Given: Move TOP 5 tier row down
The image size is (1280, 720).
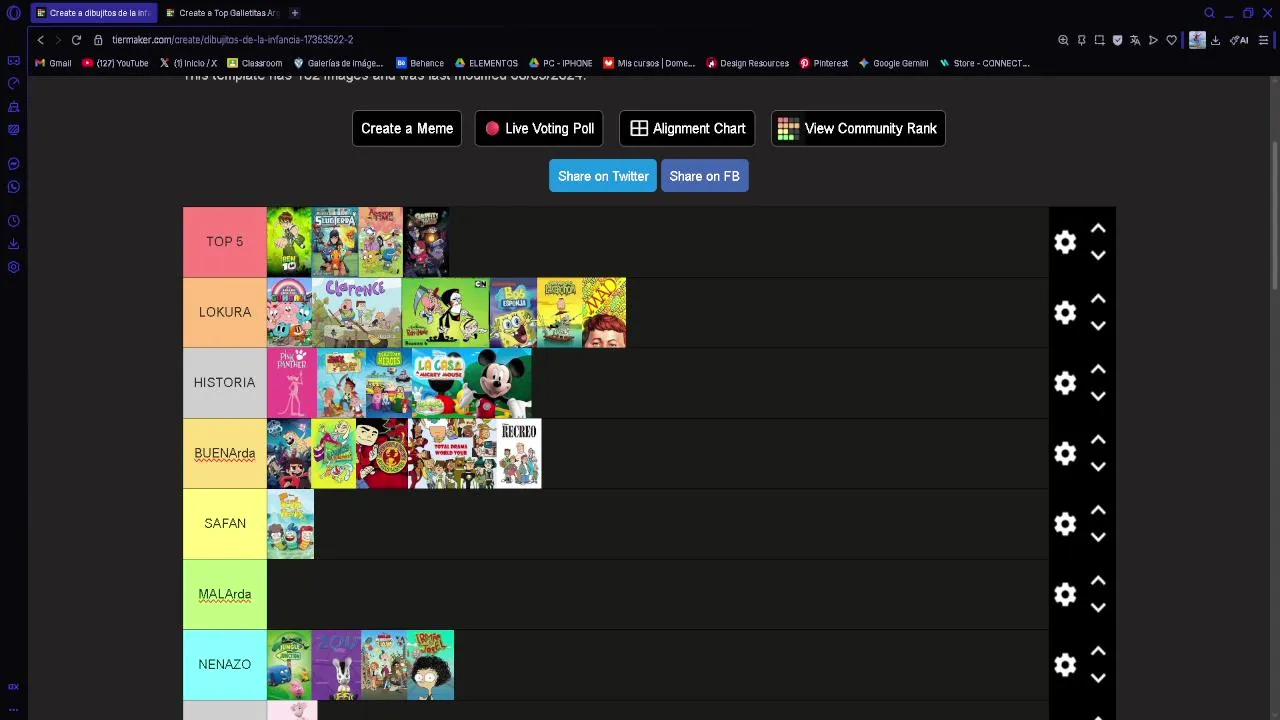Looking at the screenshot, I should point(1098,255).
